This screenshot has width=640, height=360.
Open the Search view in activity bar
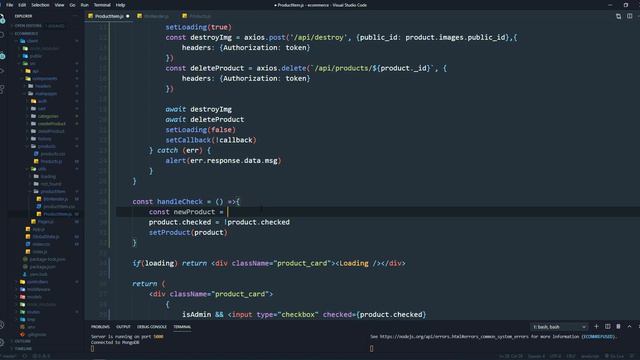(2, 36)
